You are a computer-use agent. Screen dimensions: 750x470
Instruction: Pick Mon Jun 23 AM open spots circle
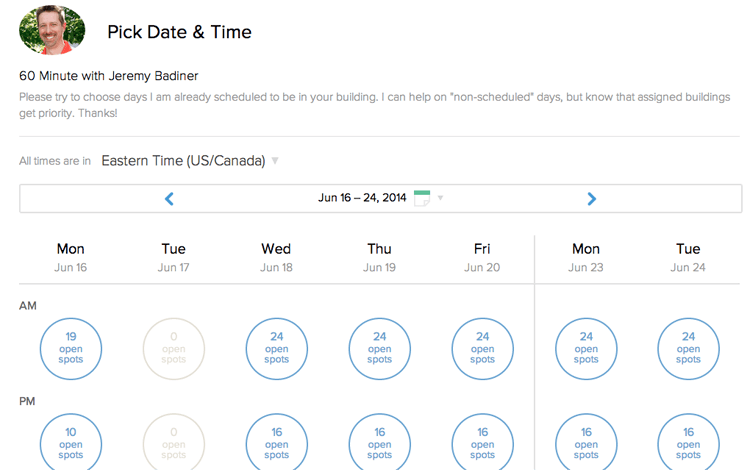[586, 349]
